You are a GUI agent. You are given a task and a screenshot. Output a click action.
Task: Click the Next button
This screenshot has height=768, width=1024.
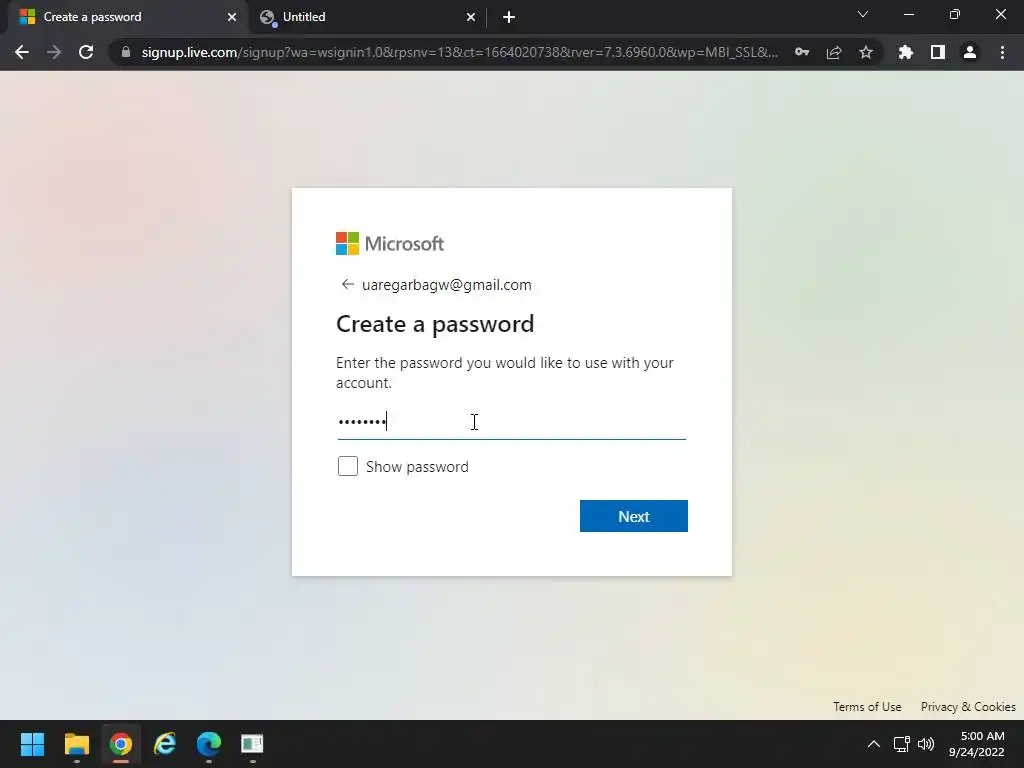(633, 516)
